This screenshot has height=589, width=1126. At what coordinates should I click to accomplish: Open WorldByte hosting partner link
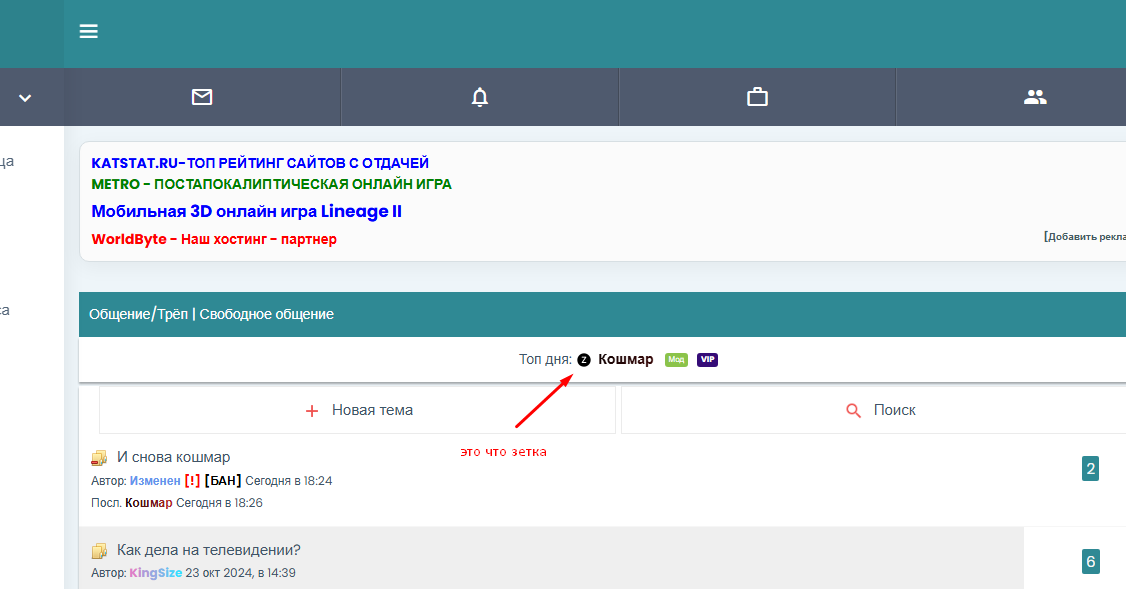pos(214,239)
